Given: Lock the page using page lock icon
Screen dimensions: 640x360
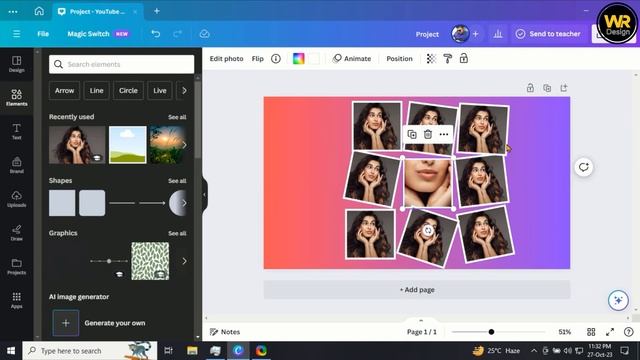Looking at the screenshot, I should coord(530,88).
